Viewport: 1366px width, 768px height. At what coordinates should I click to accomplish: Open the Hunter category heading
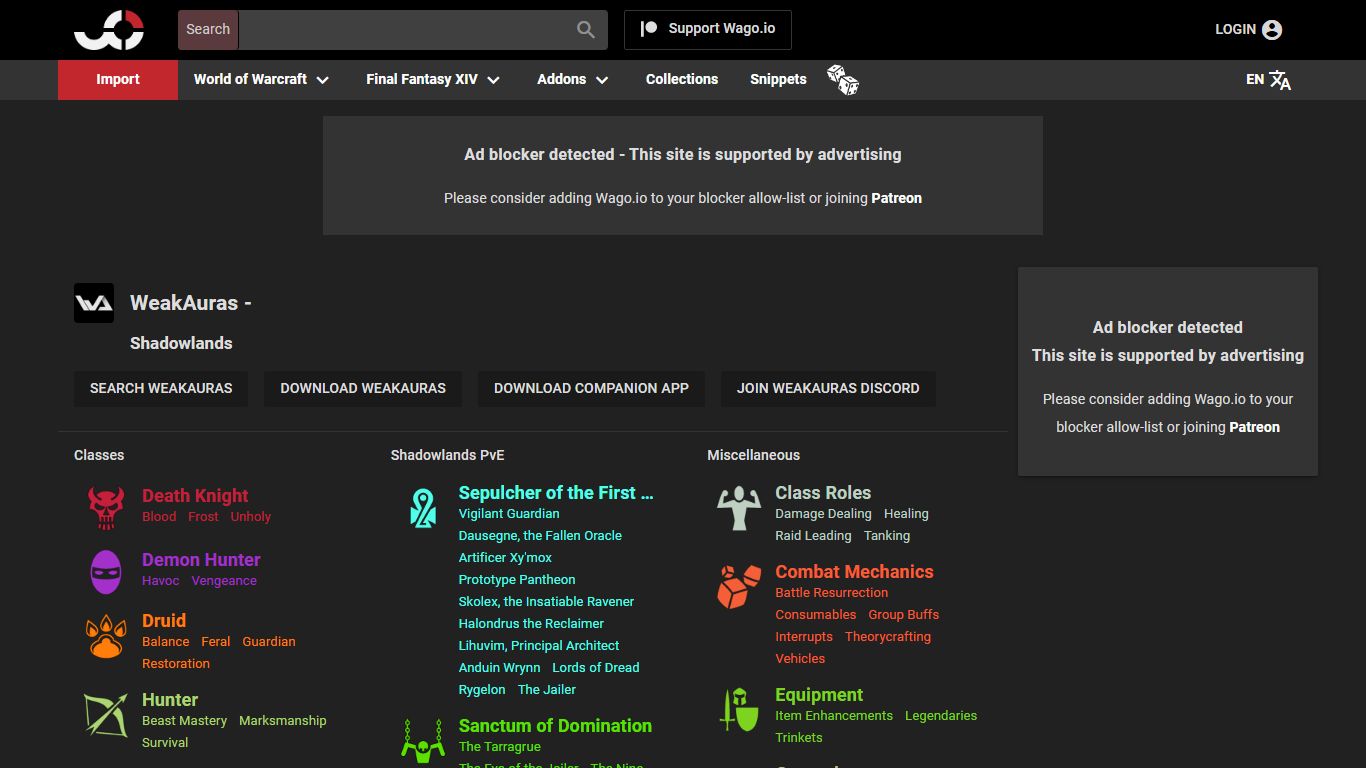(x=170, y=700)
